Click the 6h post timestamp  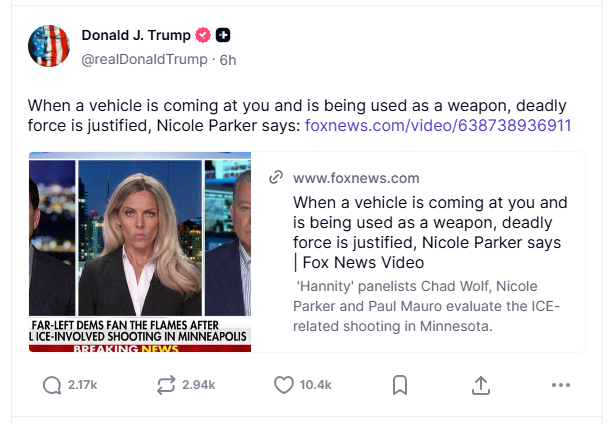point(228,59)
